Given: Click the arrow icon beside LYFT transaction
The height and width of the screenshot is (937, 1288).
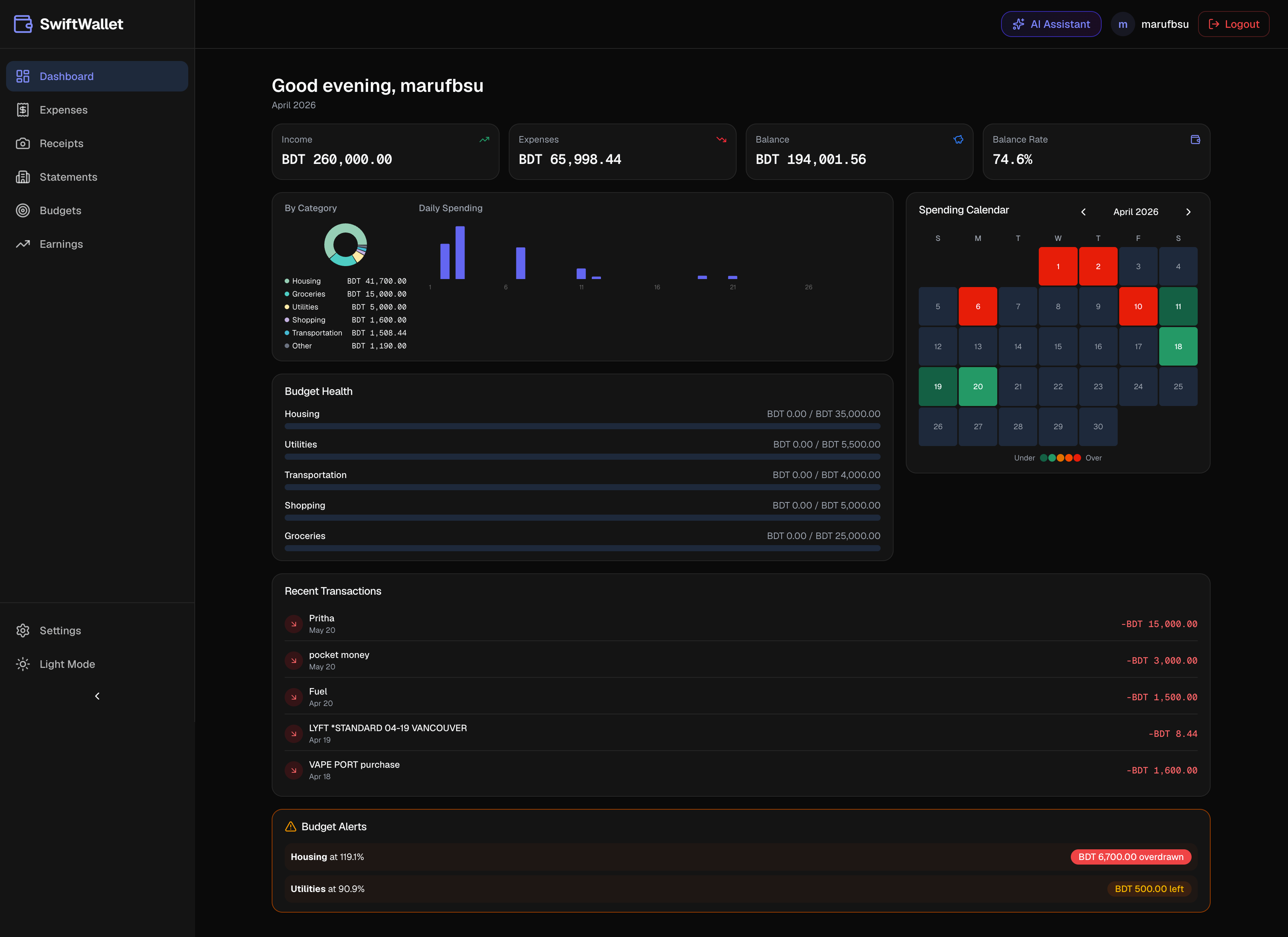Looking at the screenshot, I should pyautogui.click(x=293, y=733).
